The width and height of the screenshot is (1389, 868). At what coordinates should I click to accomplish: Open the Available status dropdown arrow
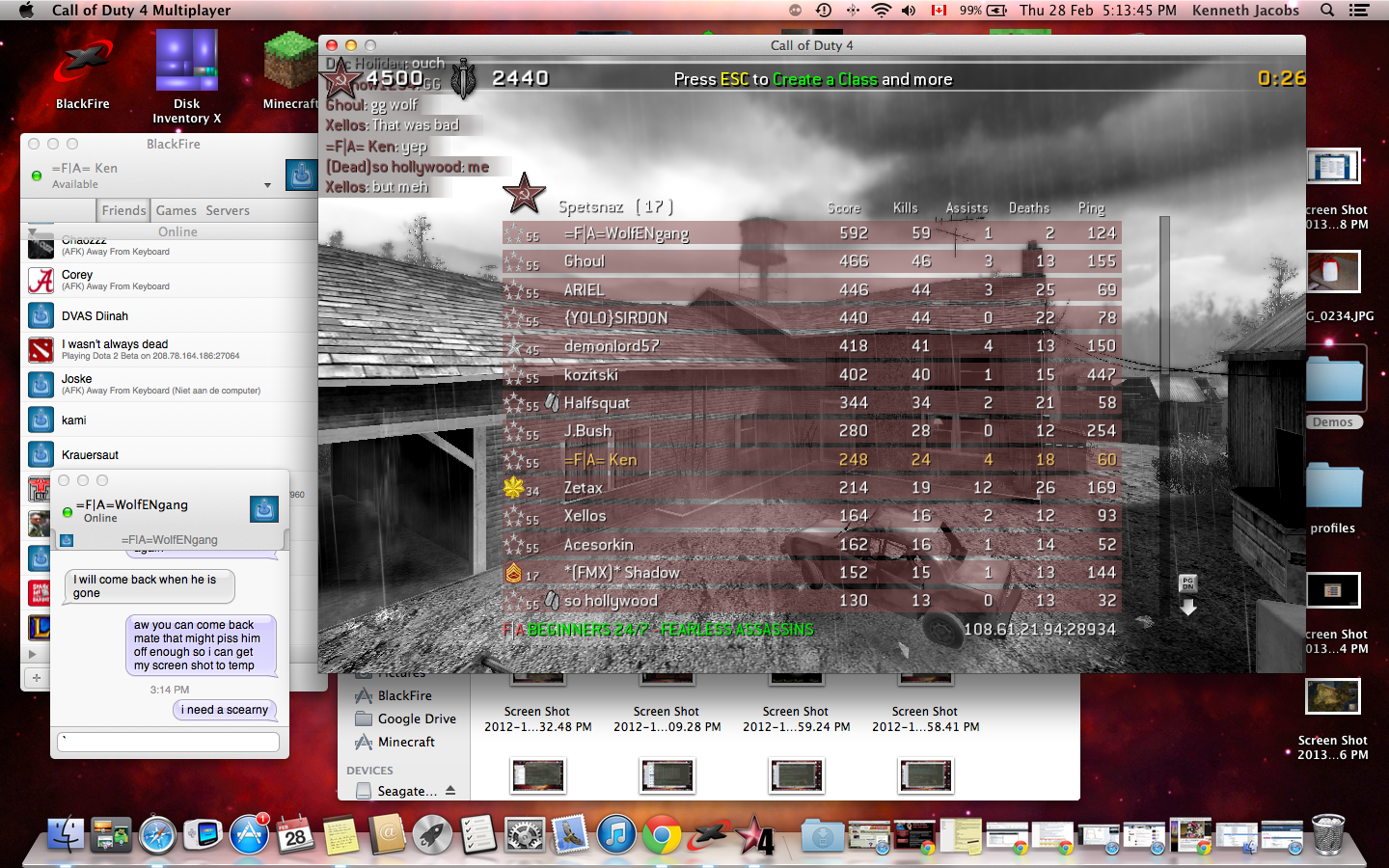(x=267, y=185)
